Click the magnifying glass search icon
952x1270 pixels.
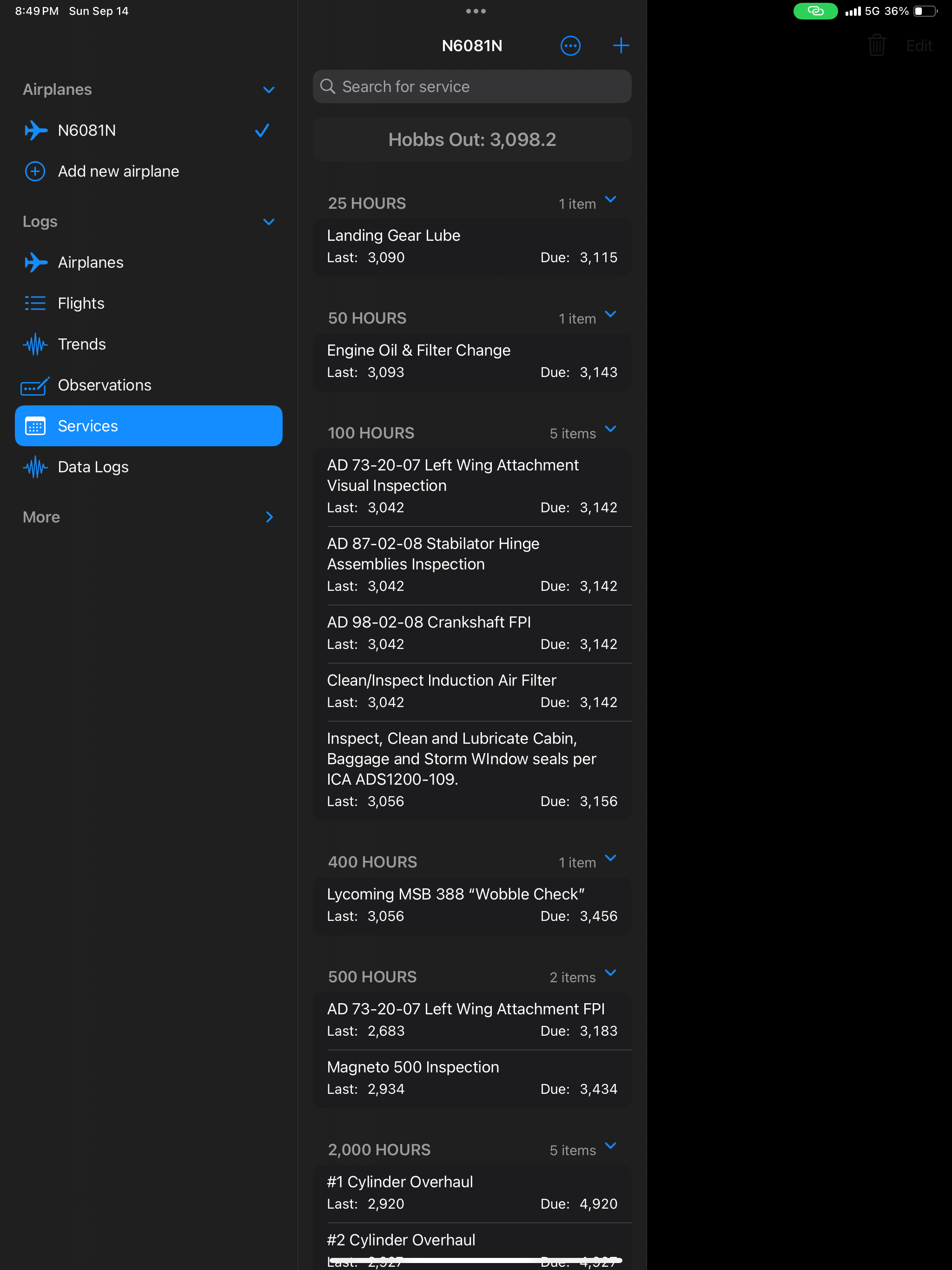[x=328, y=86]
